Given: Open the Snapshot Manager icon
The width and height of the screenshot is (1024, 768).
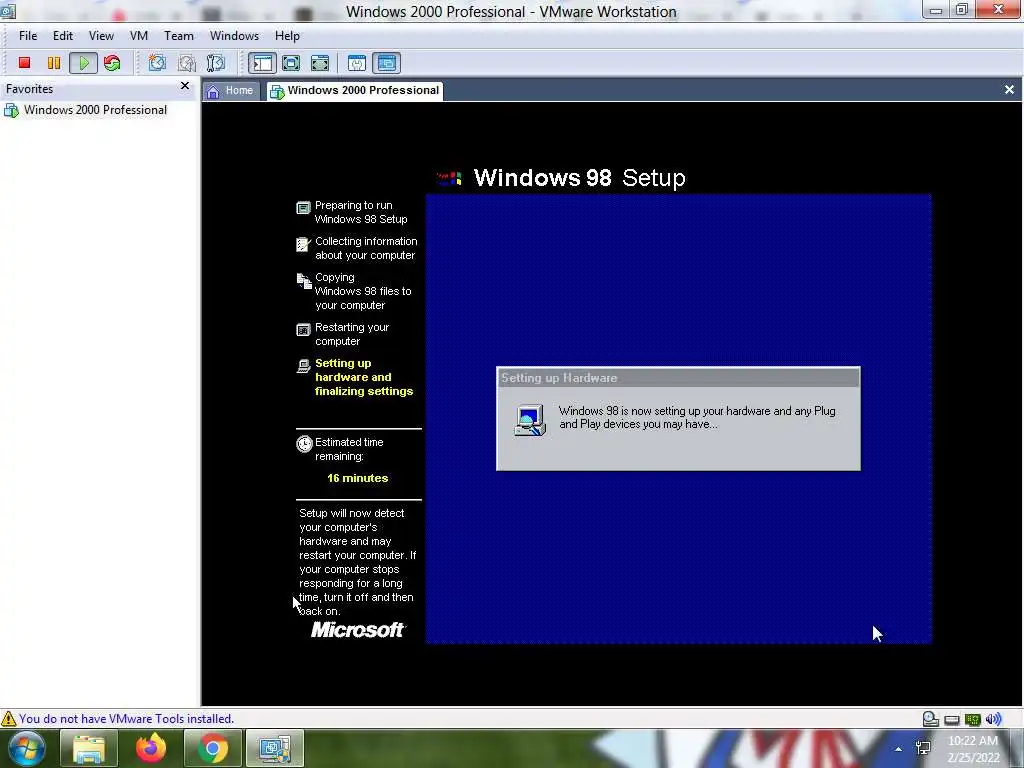Looking at the screenshot, I should tap(216, 63).
